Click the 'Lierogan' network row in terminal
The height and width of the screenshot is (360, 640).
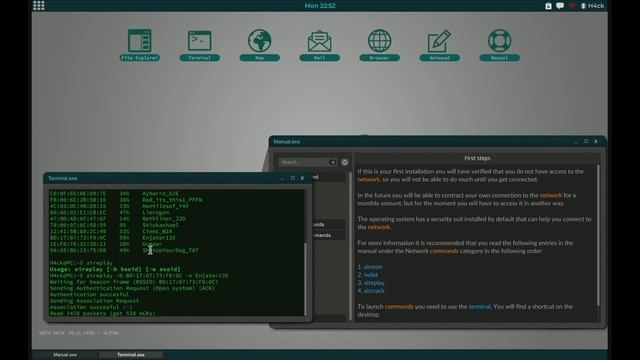109,212
